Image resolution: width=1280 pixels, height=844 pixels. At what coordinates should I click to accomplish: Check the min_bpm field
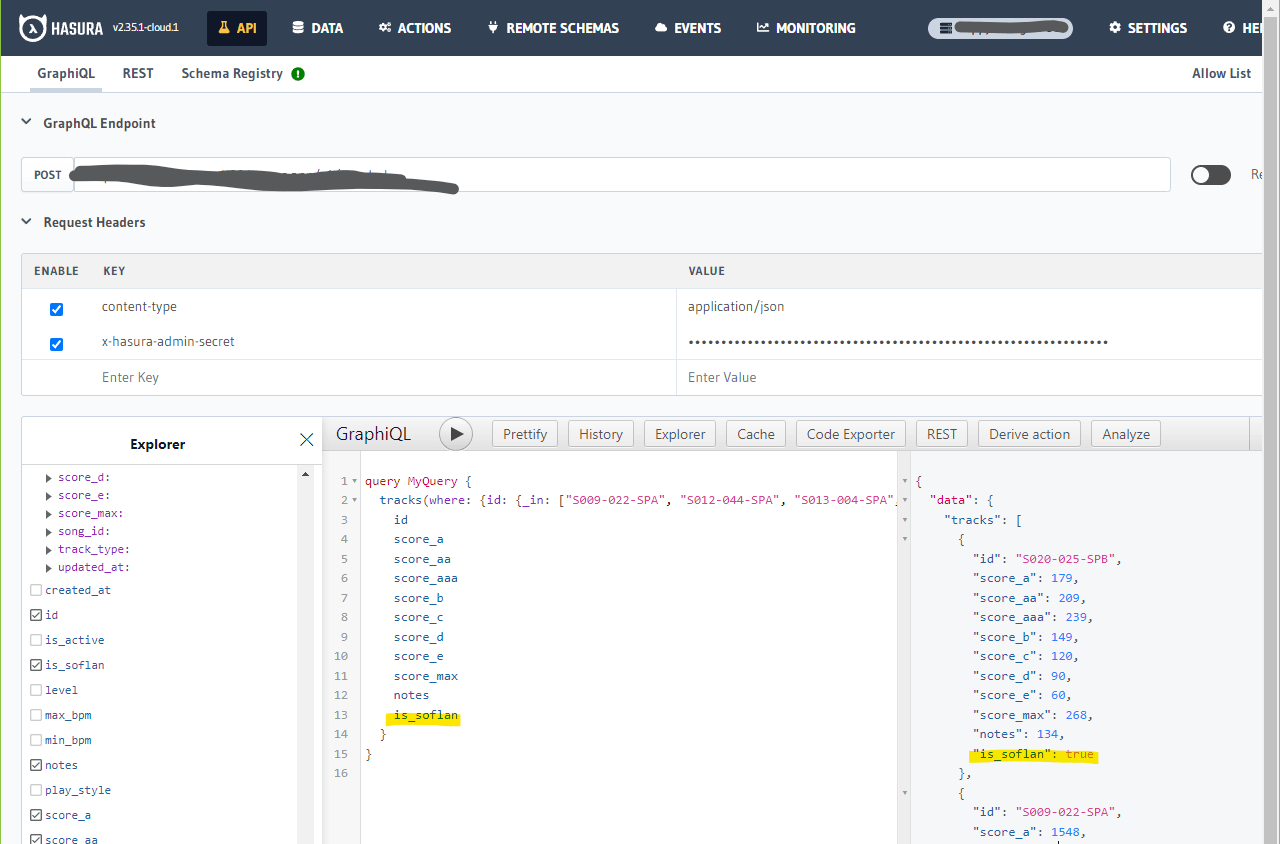pyautogui.click(x=37, y=740)
